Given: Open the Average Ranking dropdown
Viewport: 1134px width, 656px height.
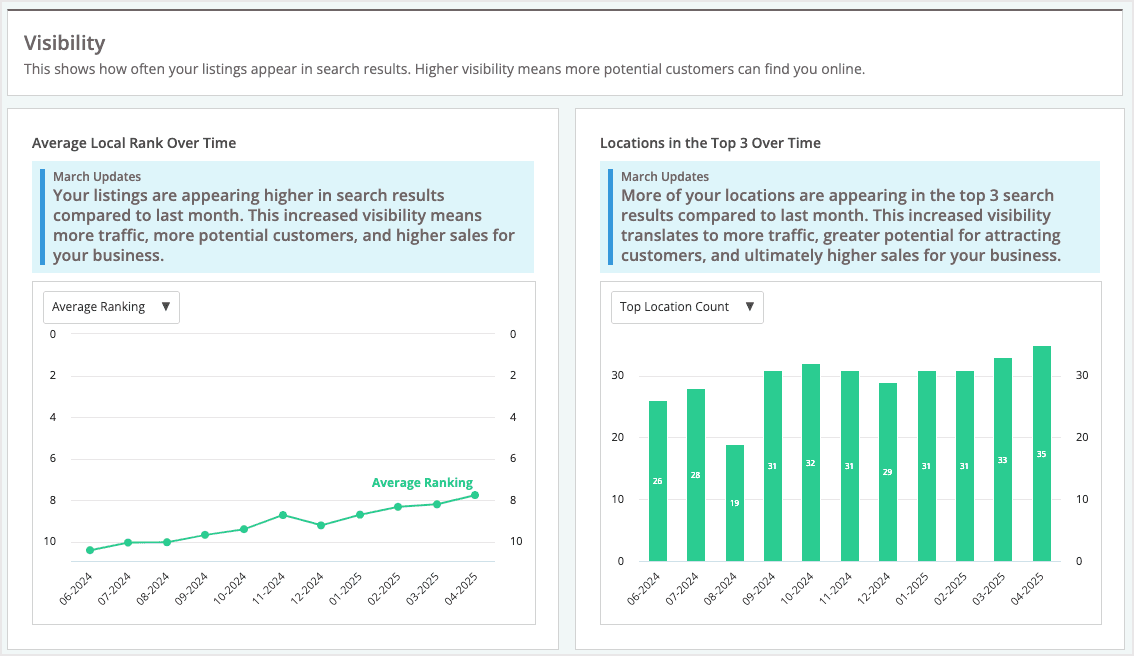Looking at the screenshot, I should [111, 307].
